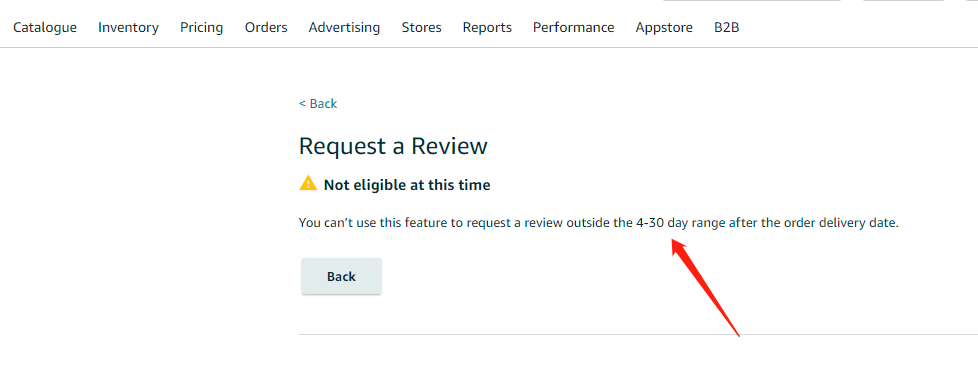The width and height of the screenshot is (978, 382).
Task: Click the grey Back button
Action: (341, 276)
